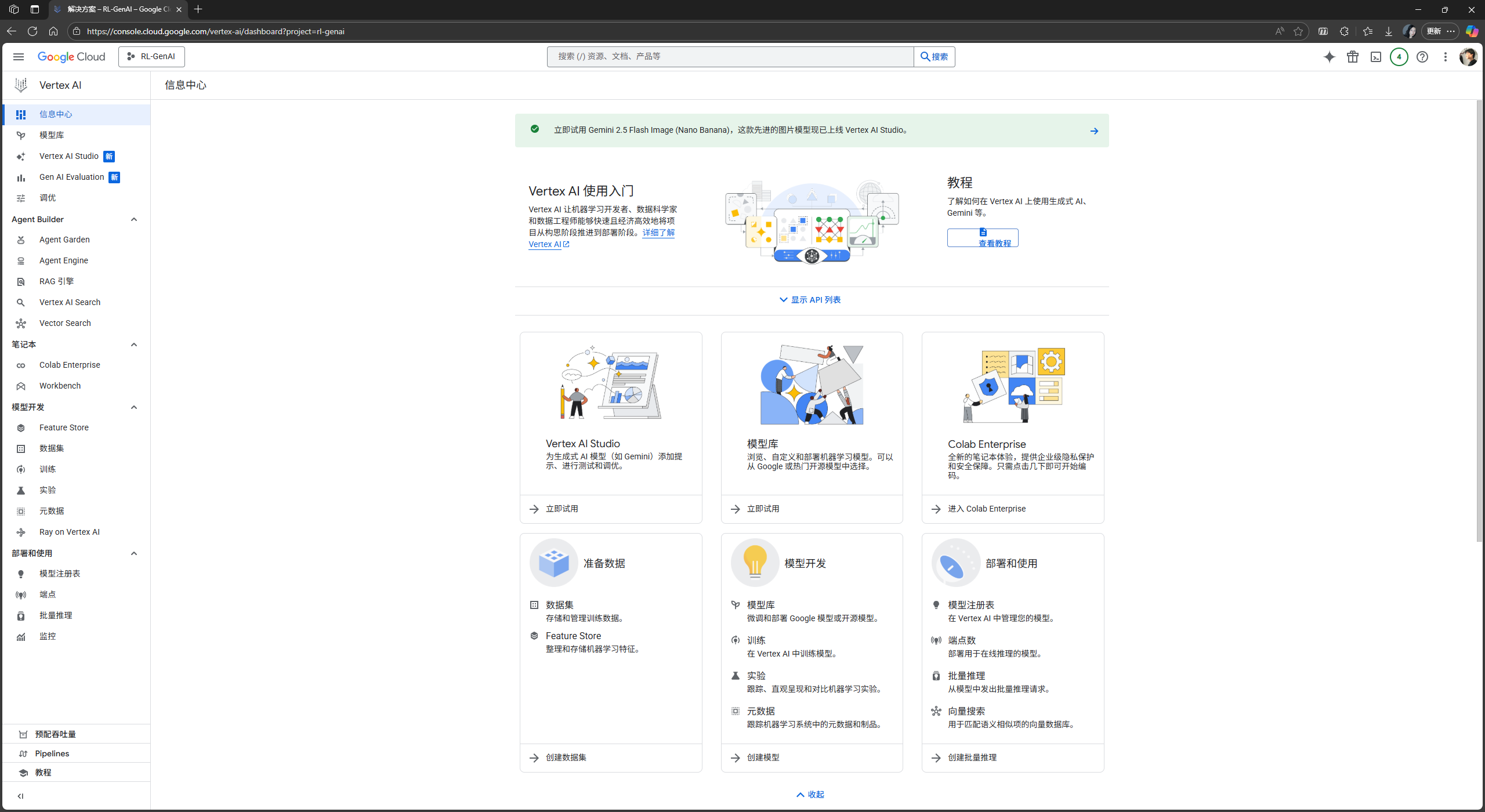The image size is (1485, 812).
Task: Open Gen AI Evaluation sidebar item
Action: point(77,177)
